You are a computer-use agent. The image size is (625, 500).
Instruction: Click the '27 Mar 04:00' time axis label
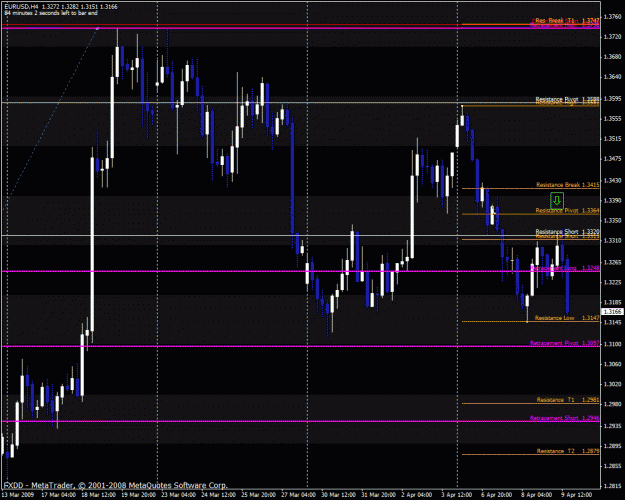298,495
